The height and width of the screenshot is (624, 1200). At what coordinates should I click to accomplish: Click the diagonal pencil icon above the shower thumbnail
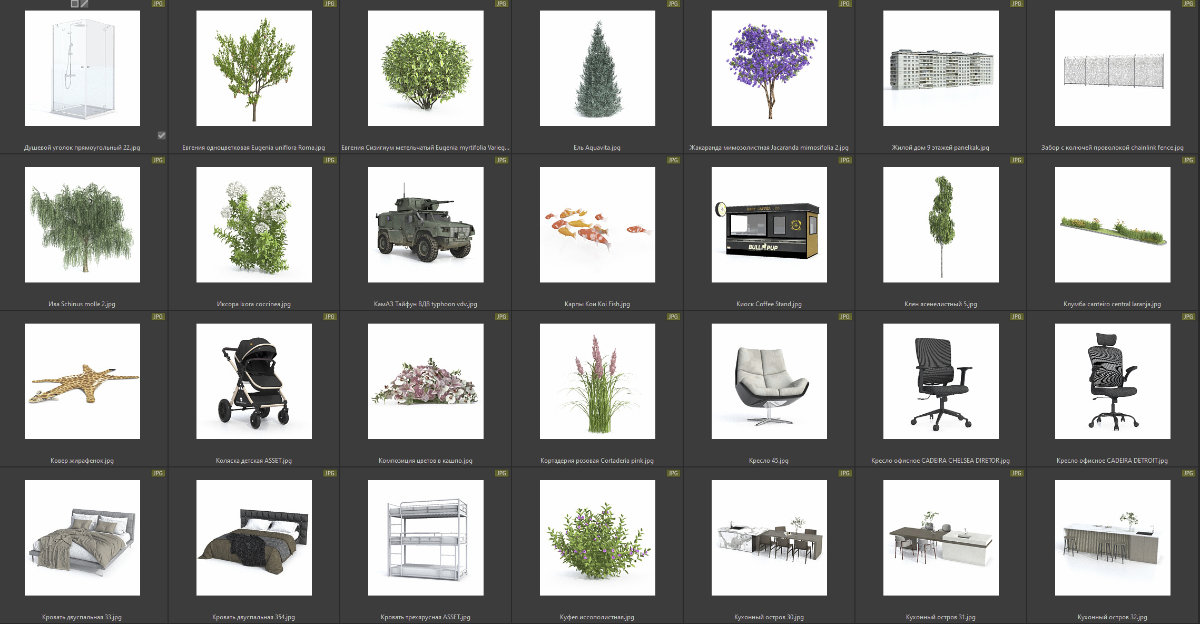[x=85, y=4]
